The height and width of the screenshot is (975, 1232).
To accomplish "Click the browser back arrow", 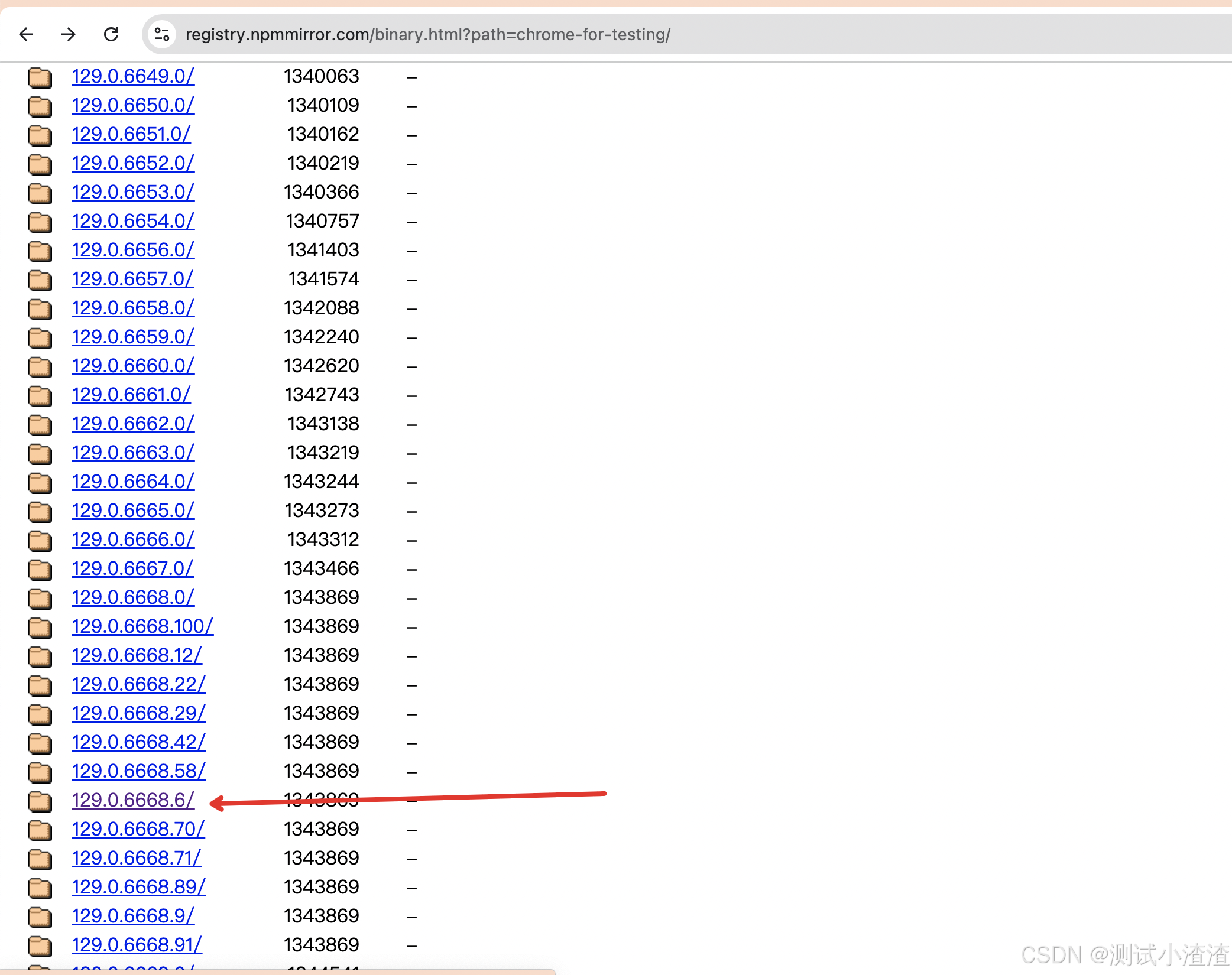I will coord(26,34).
